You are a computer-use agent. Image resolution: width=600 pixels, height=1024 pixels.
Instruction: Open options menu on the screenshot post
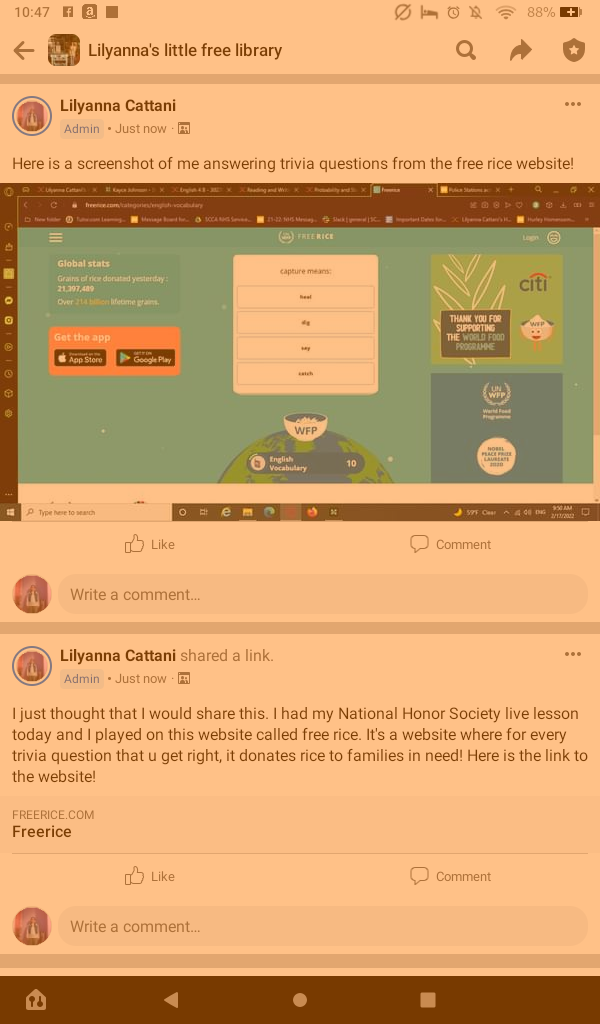click(573, 104)
